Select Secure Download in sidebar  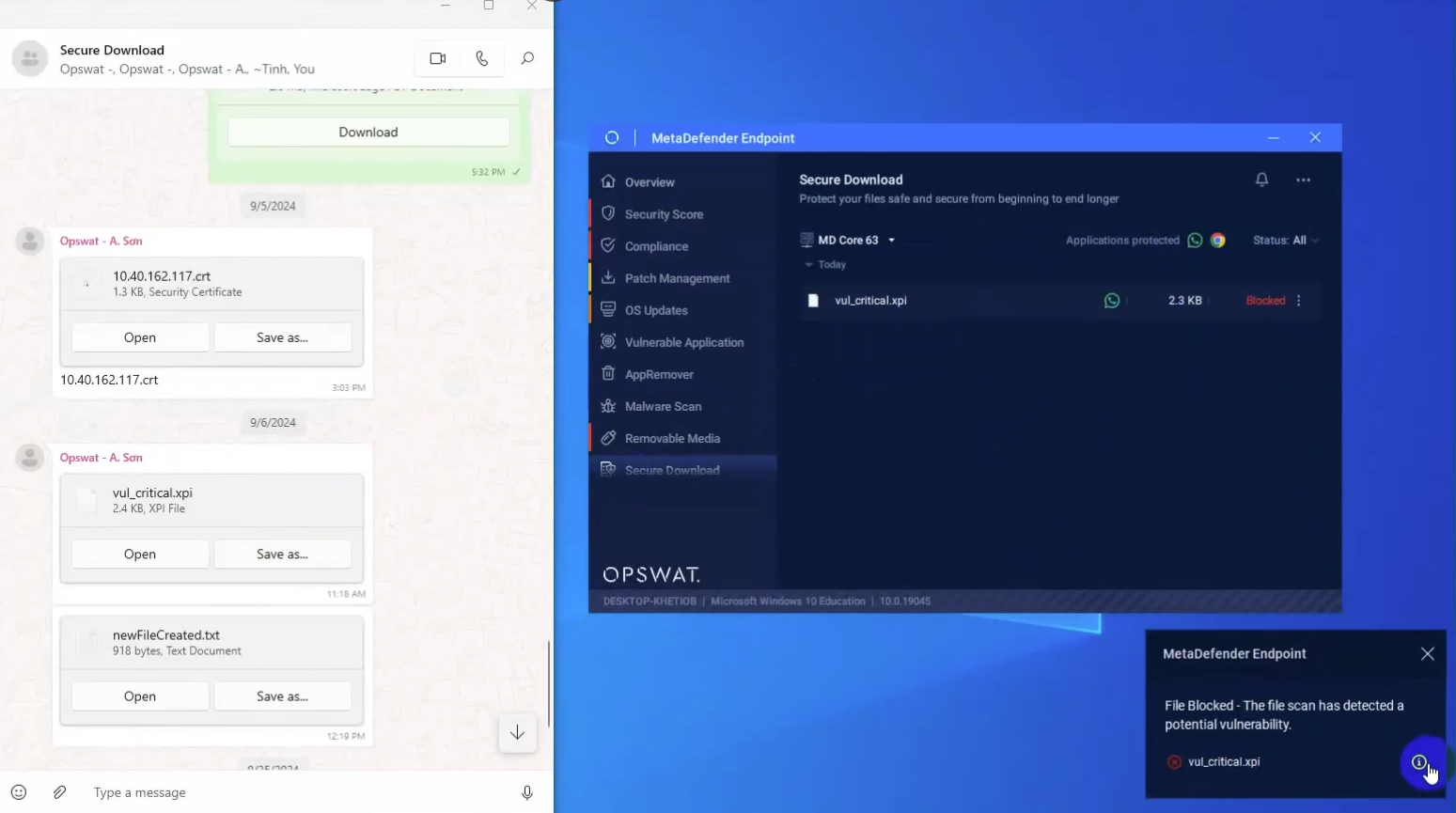[x=682, y=470]
